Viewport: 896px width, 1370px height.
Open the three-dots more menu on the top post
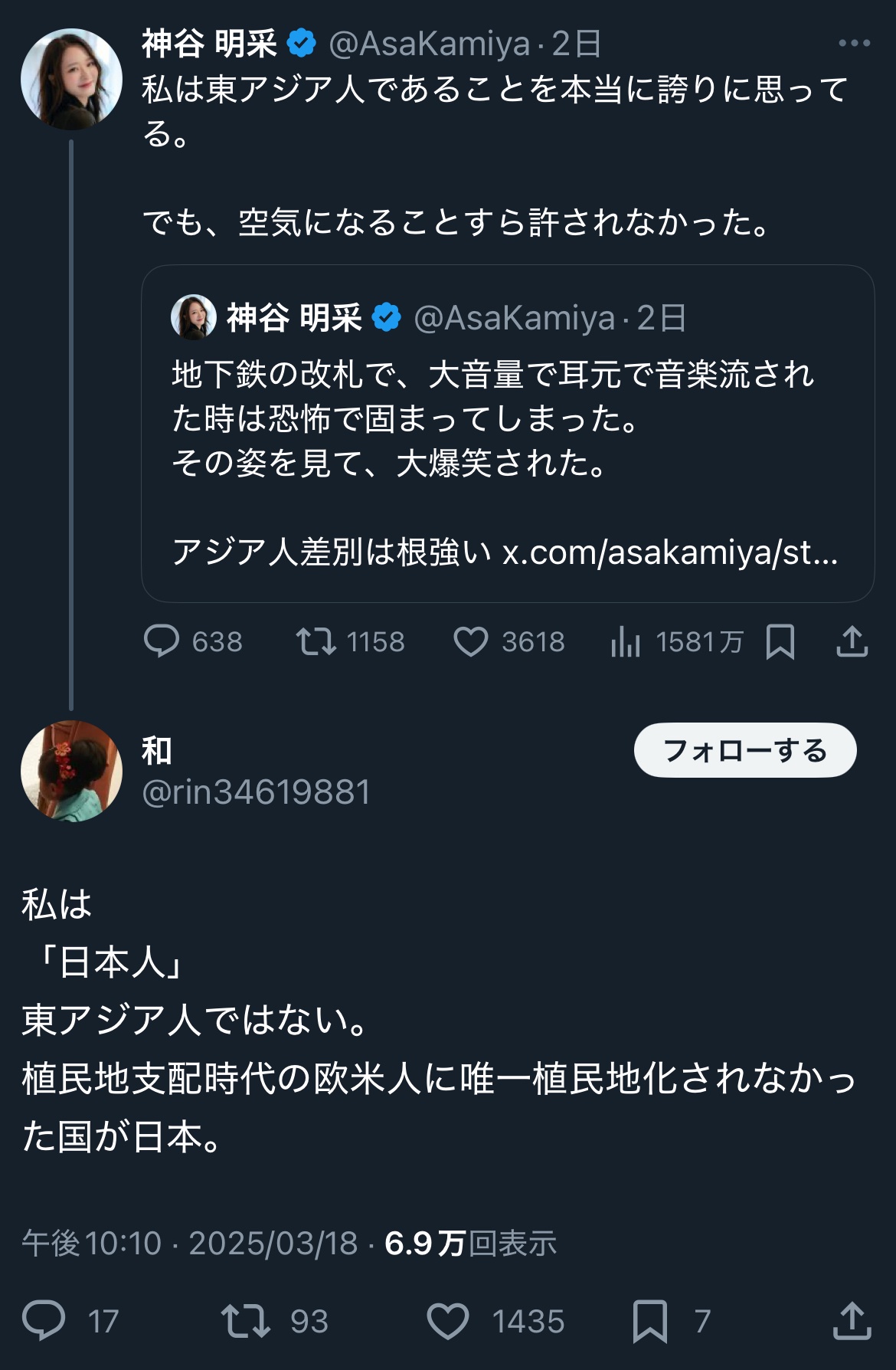click(854, 44)
